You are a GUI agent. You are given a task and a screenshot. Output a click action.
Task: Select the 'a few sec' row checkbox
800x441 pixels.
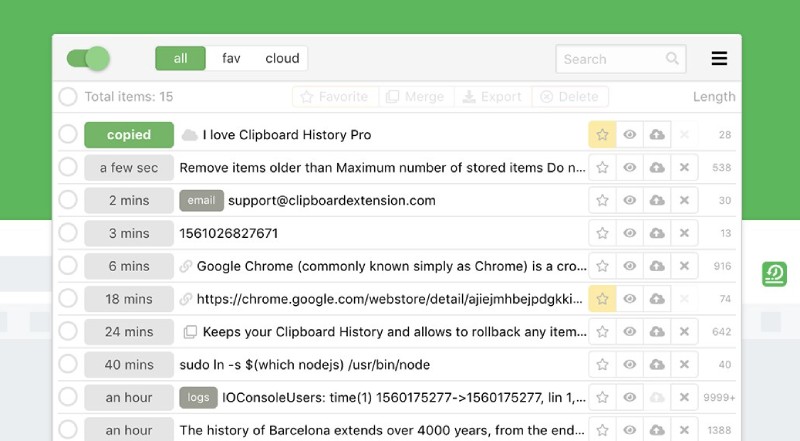click(68, 167)
